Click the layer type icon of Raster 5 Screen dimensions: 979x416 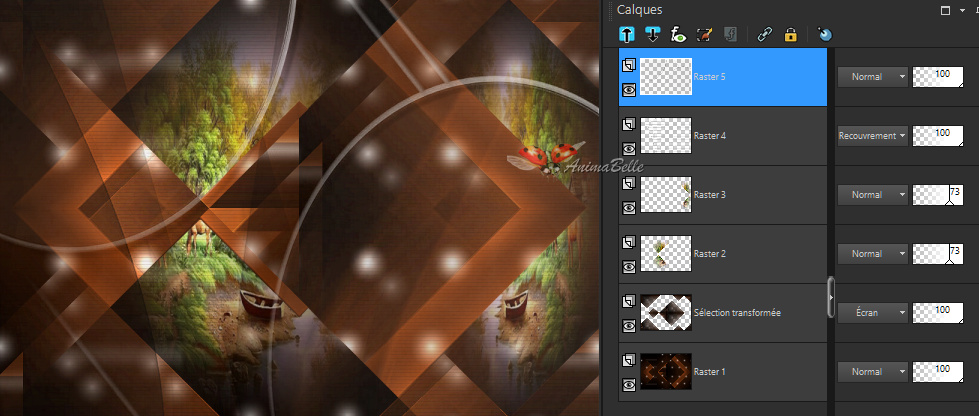point(629,64)
